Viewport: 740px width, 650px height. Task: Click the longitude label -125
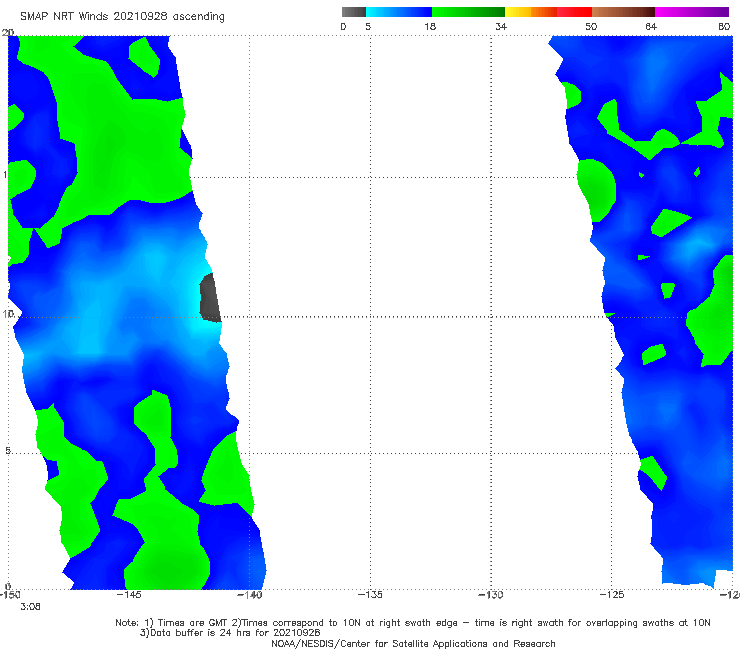click(612, 594)
